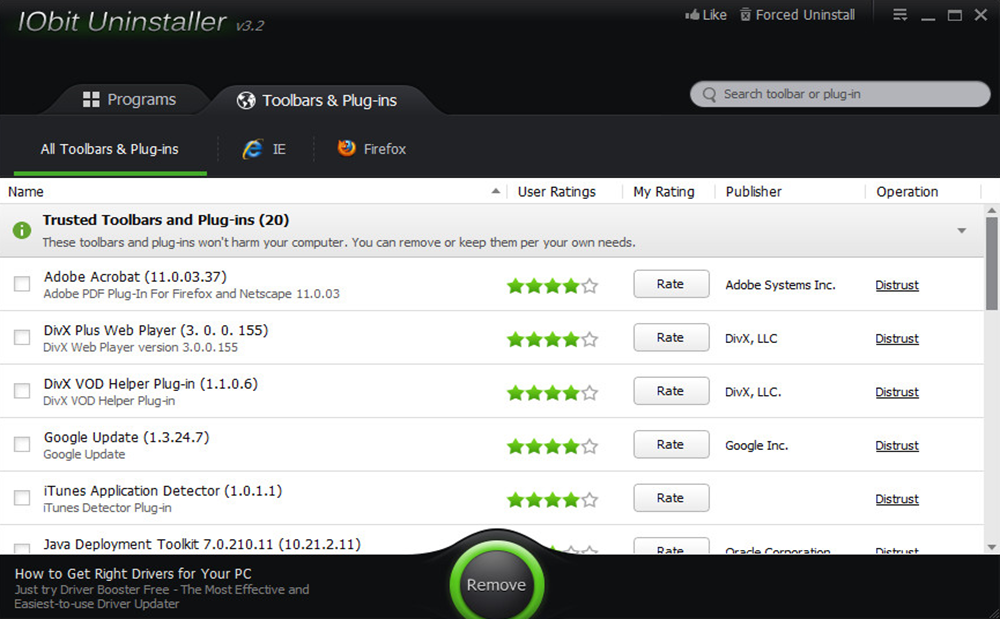This screenshot has height=619, width=1000.
Task: Click scrollbar down arrow
Action: click(x=991, y=547)
